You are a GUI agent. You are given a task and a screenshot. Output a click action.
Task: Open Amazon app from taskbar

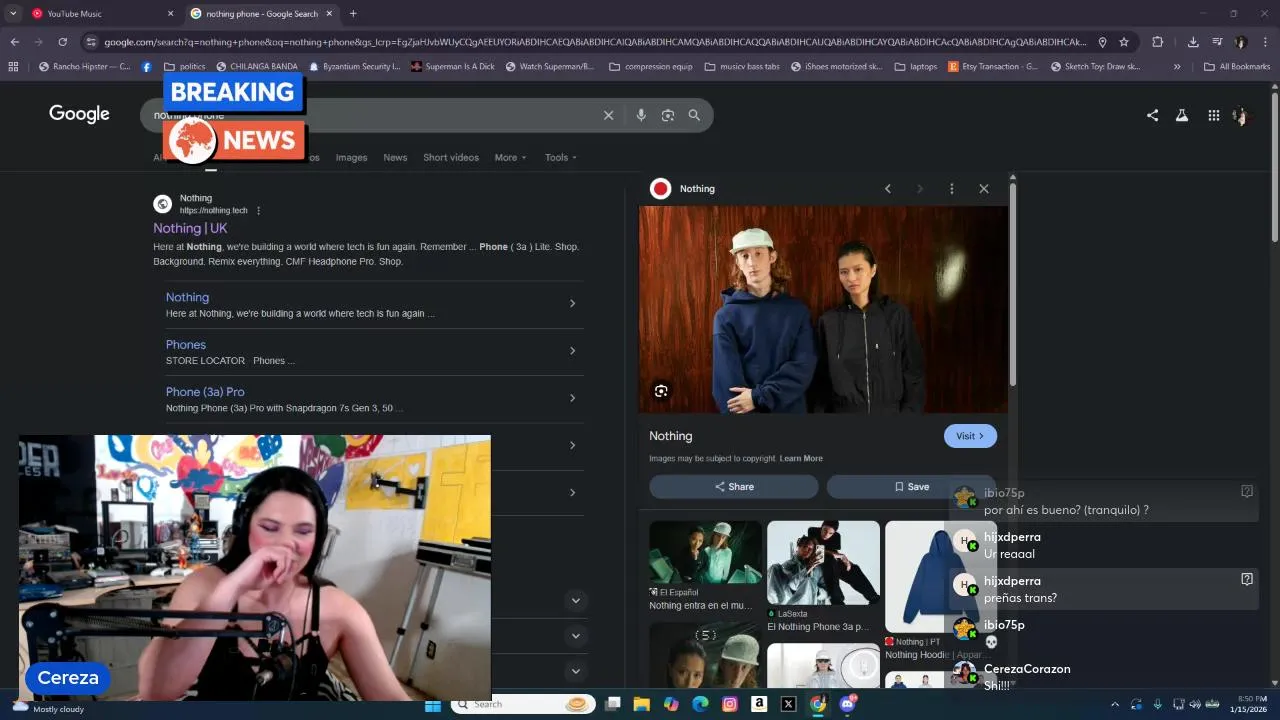point(759,704)
